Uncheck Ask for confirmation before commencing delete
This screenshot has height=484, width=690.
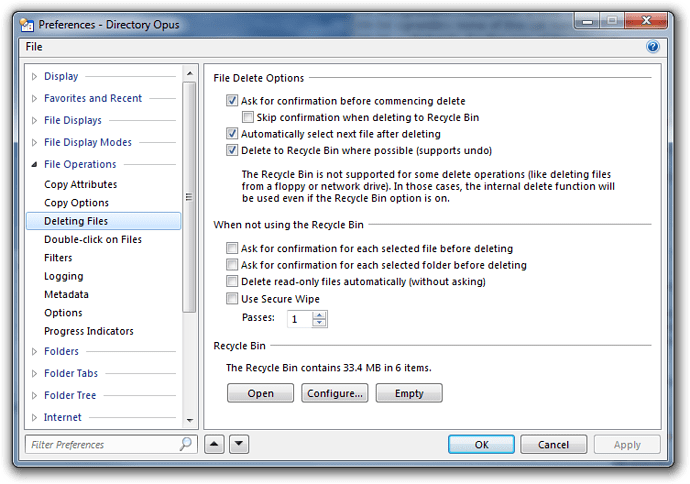(232, 101)
